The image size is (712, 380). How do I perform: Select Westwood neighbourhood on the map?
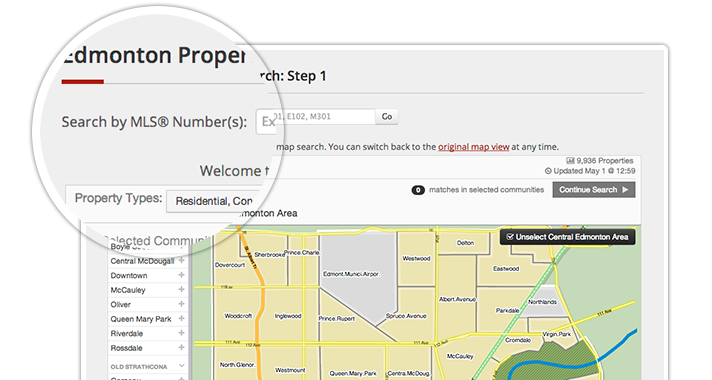click(416, 259)
